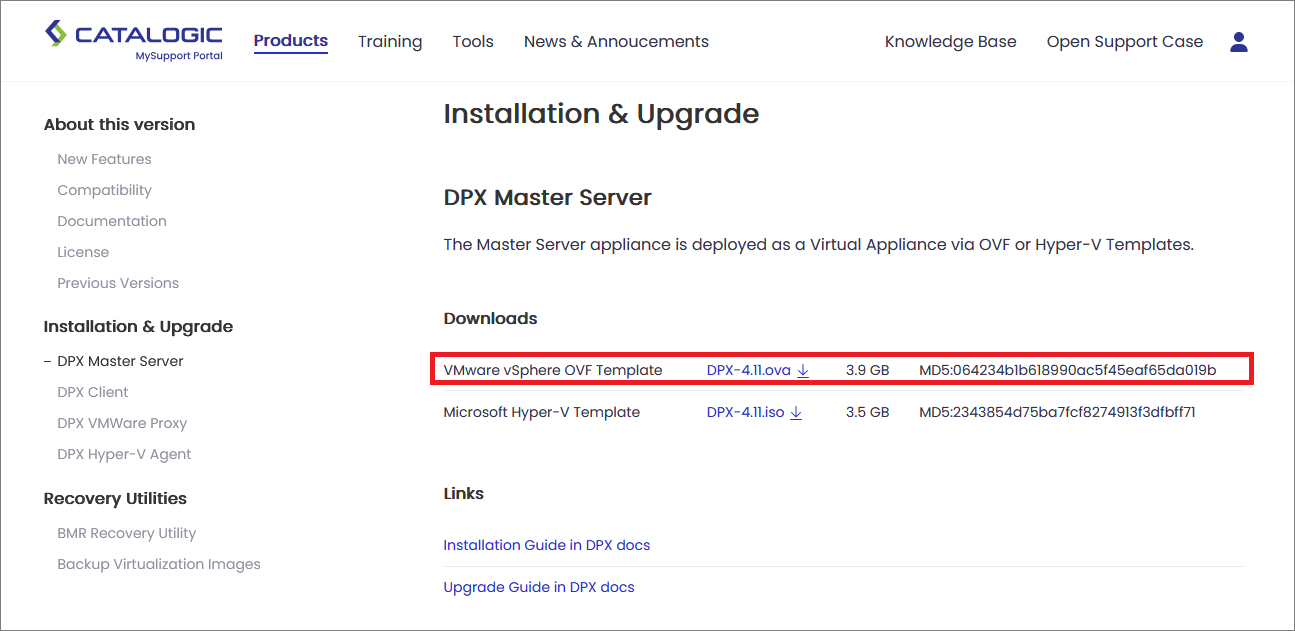Screen dimensions: 1295x631
Task: Click download arrow next to DPX-4.11.iso
Action: point(796,413)
